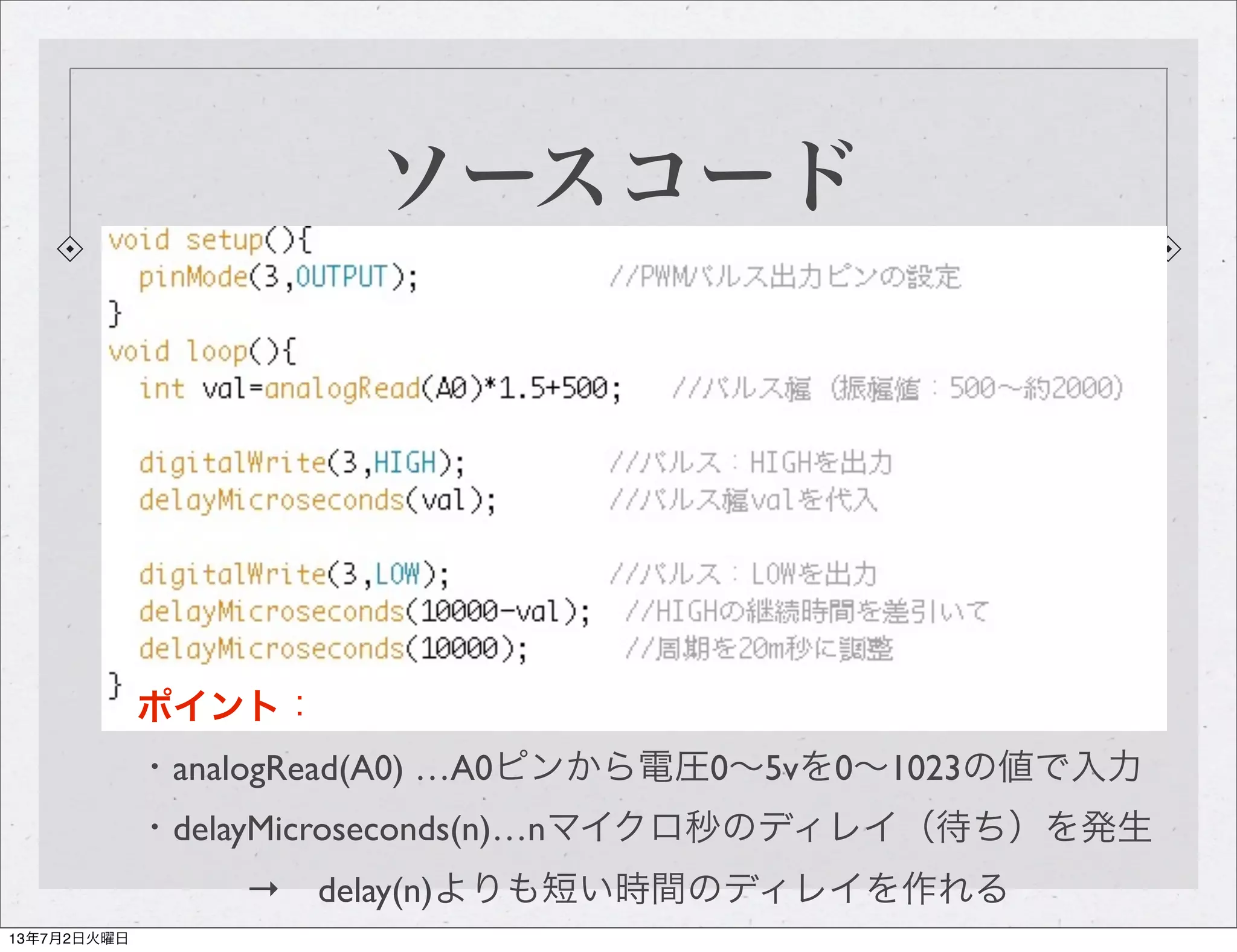Click the delayMicroseconds(n) bullet explanation
Image resolution: width=1237 pixels, height=952 pixels.
point(651,828)
